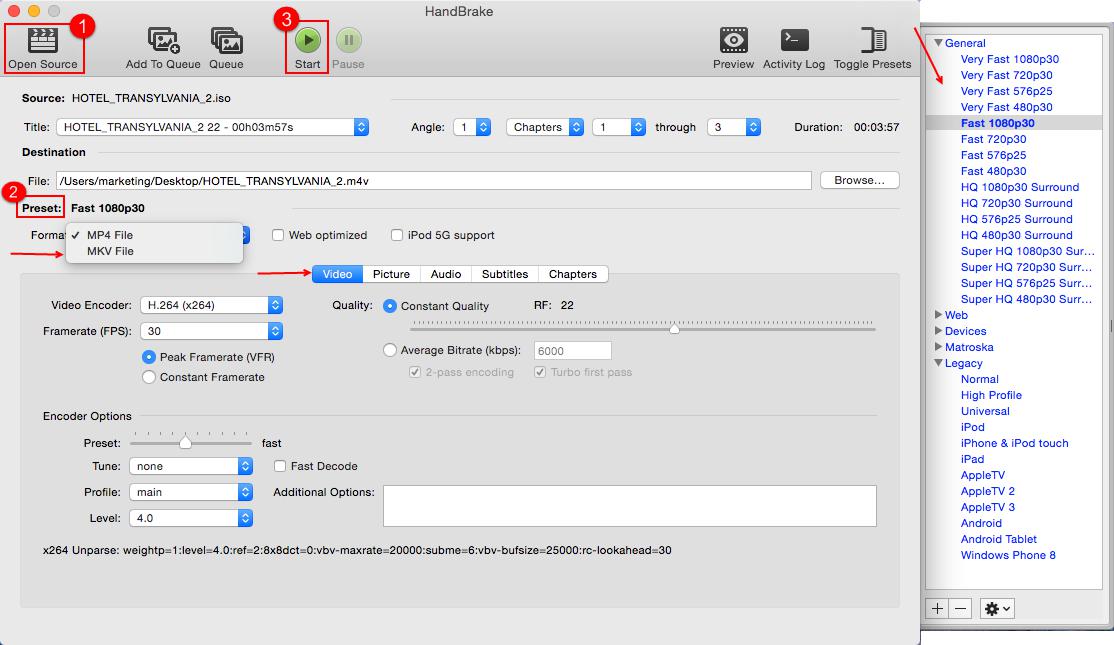Enable the Web optimized checkbox
Image resolution: width=1114 pixels, height=645 pixels.
(278, 235)
